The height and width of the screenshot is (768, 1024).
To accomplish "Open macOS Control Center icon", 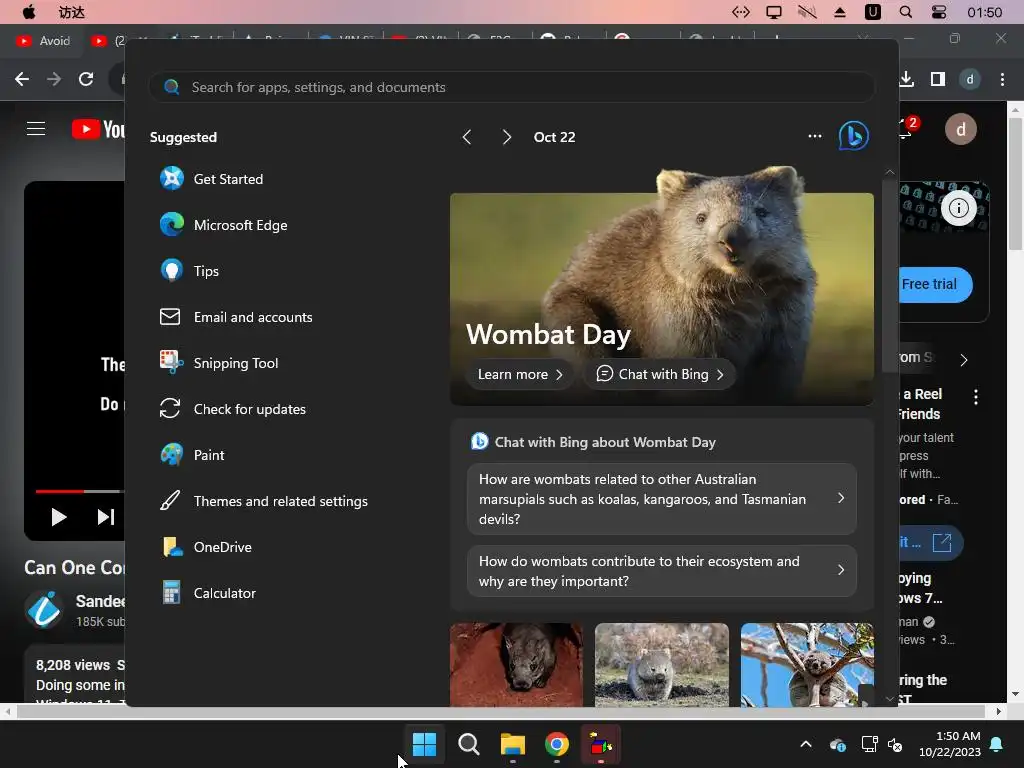I will [x=938, y=12].
